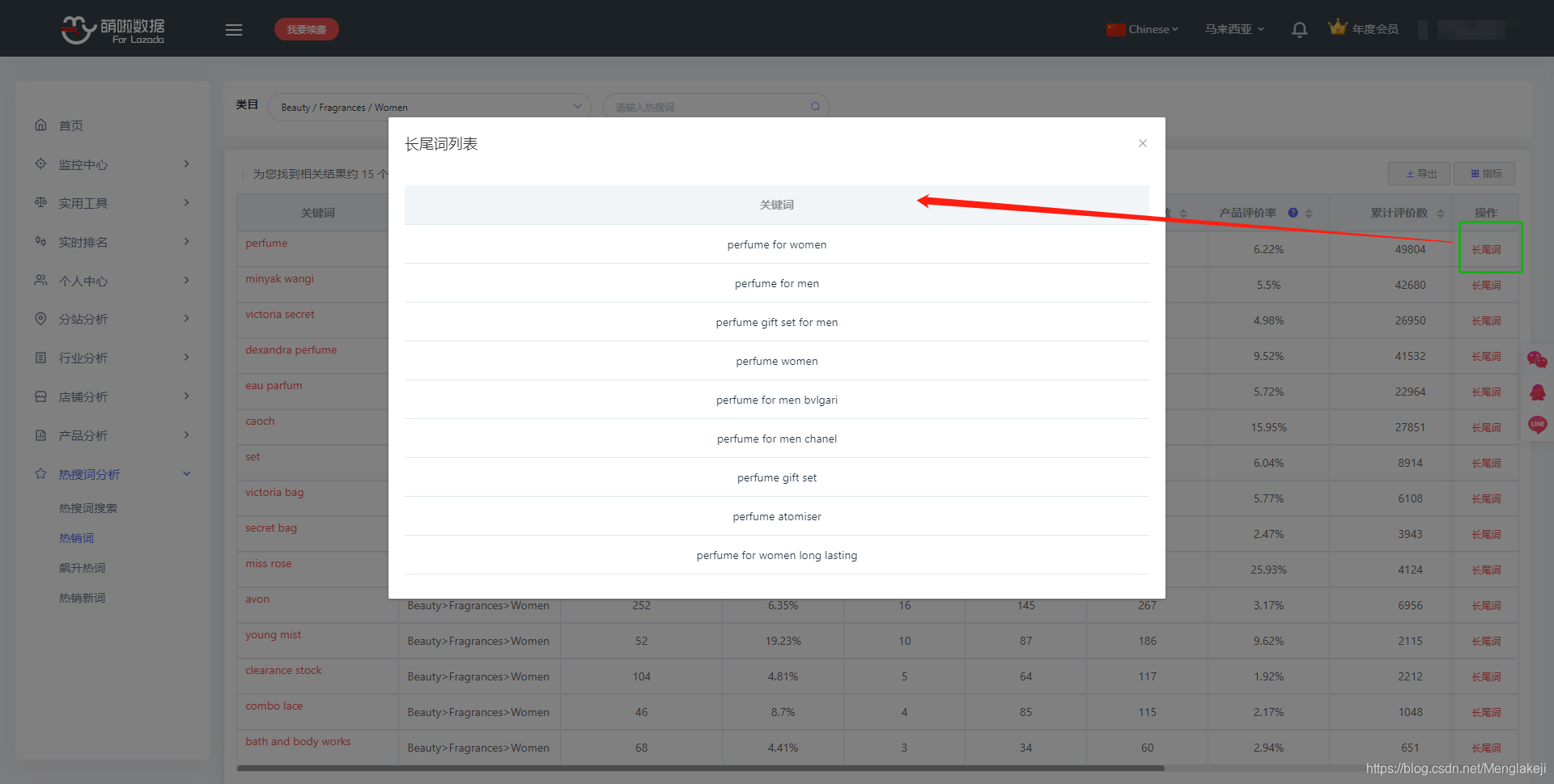Expand 行业分析 chevron
1554x784 pixels.
pos(187,357)
